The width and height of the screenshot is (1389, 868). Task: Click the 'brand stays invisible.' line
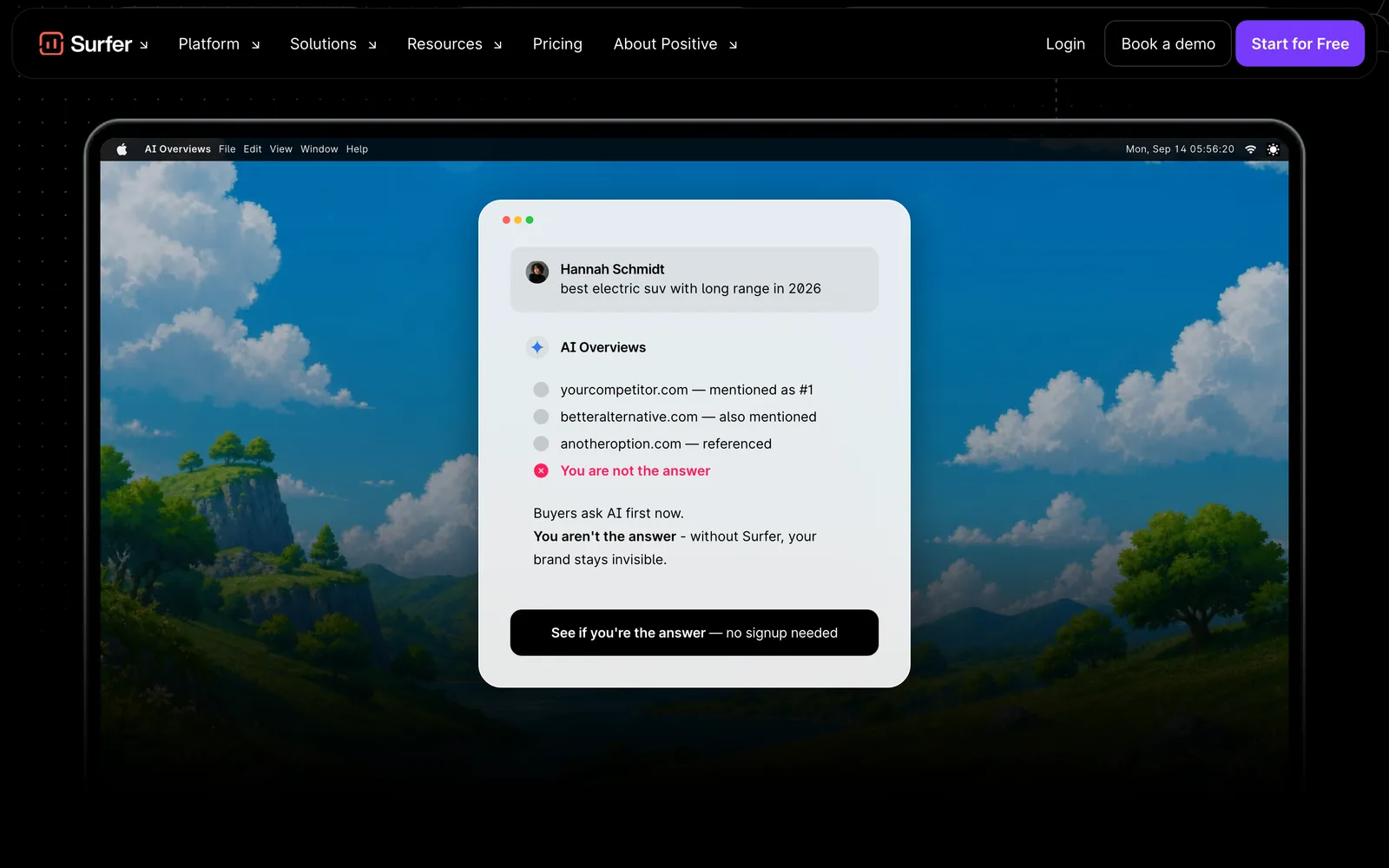600,560
